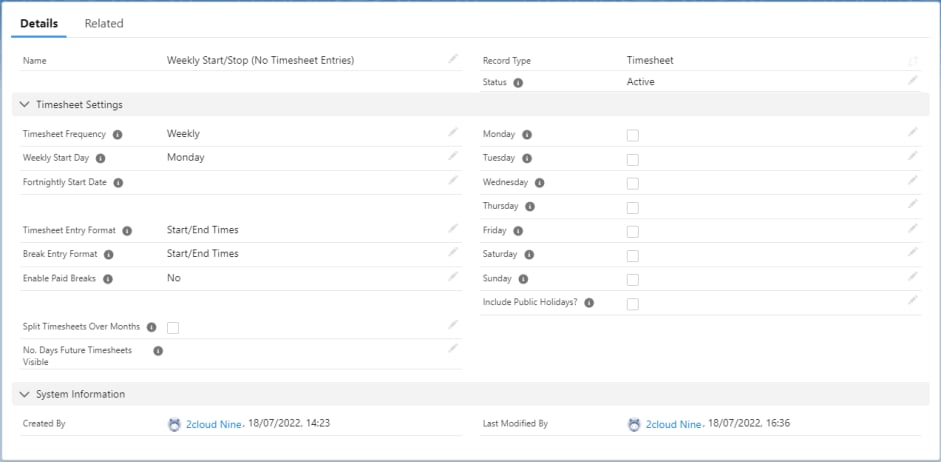Image resolution: width=941 pixels, height=462 pixels.
Task: Enable Include Public Holidays checkbox
Action: point(633,304)
